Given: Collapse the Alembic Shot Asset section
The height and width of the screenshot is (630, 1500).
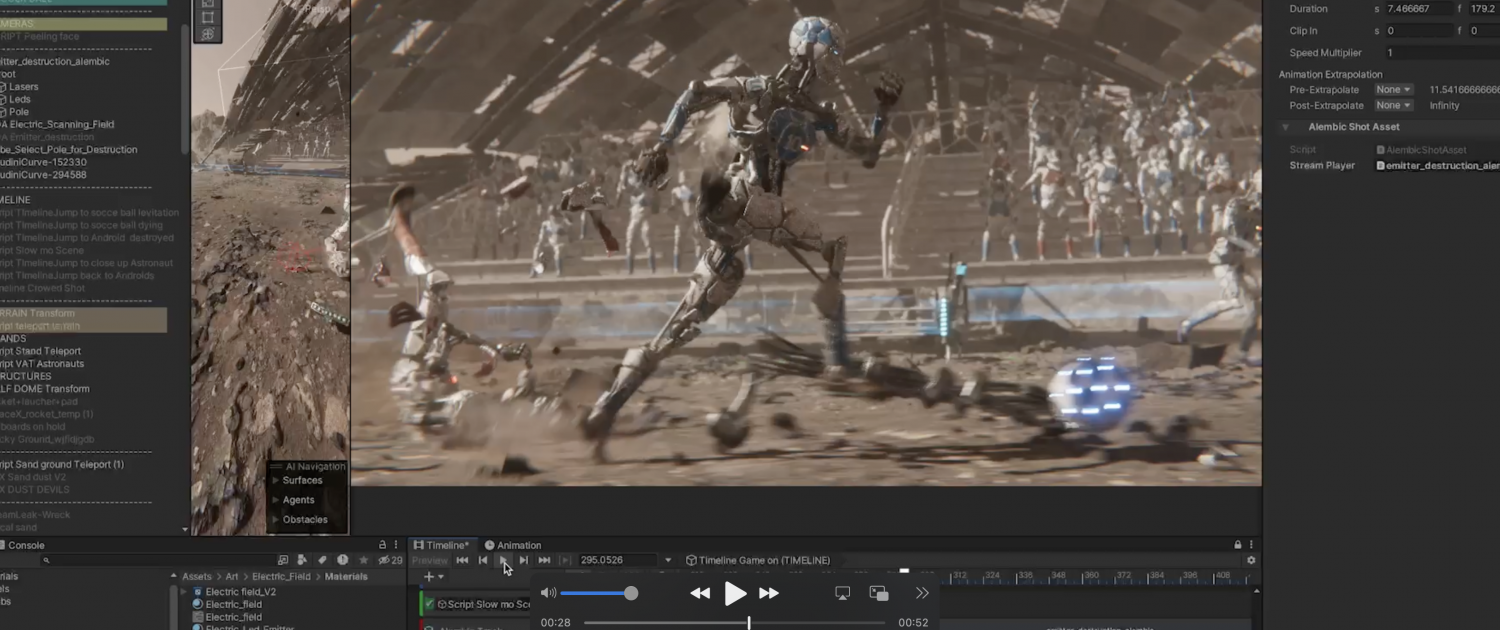Looking at the screenshot, I should (x=1286, y=127).
